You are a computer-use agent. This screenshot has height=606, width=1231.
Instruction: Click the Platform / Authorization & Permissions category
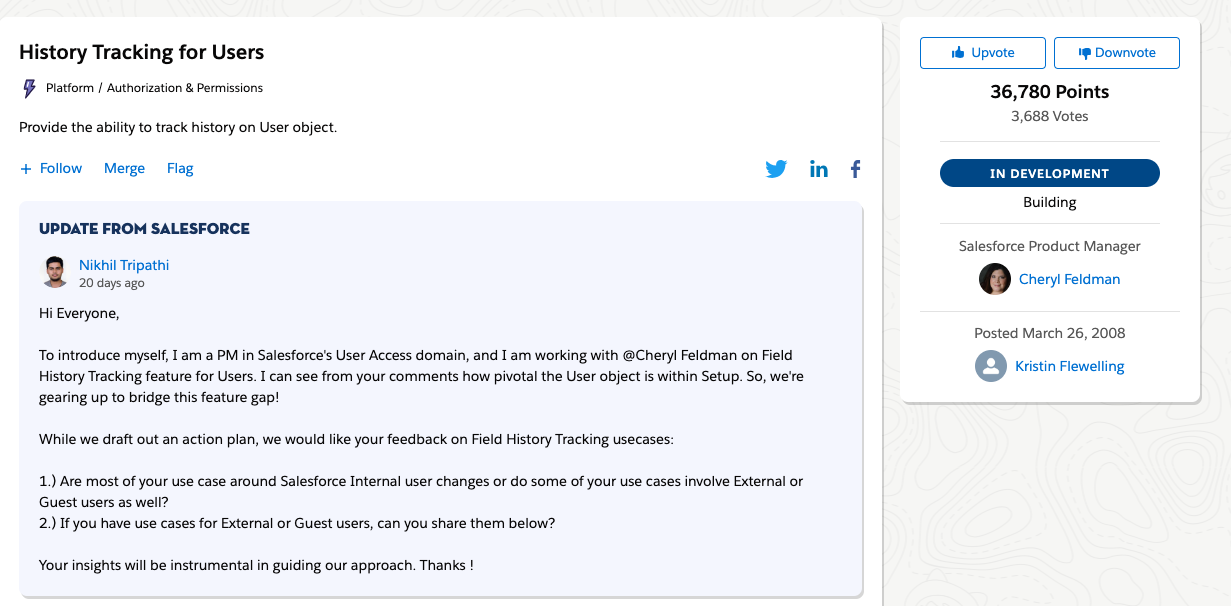tap(154, 88)
